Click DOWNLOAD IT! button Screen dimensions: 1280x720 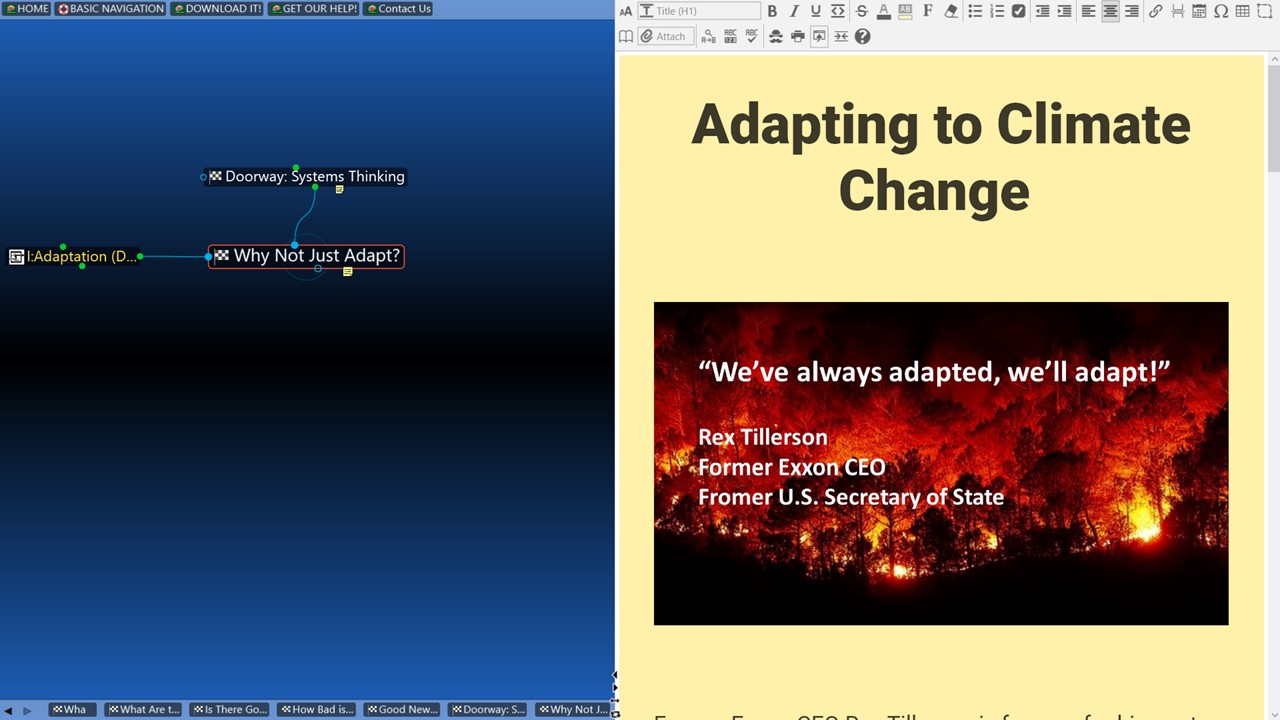pos(217,9)
